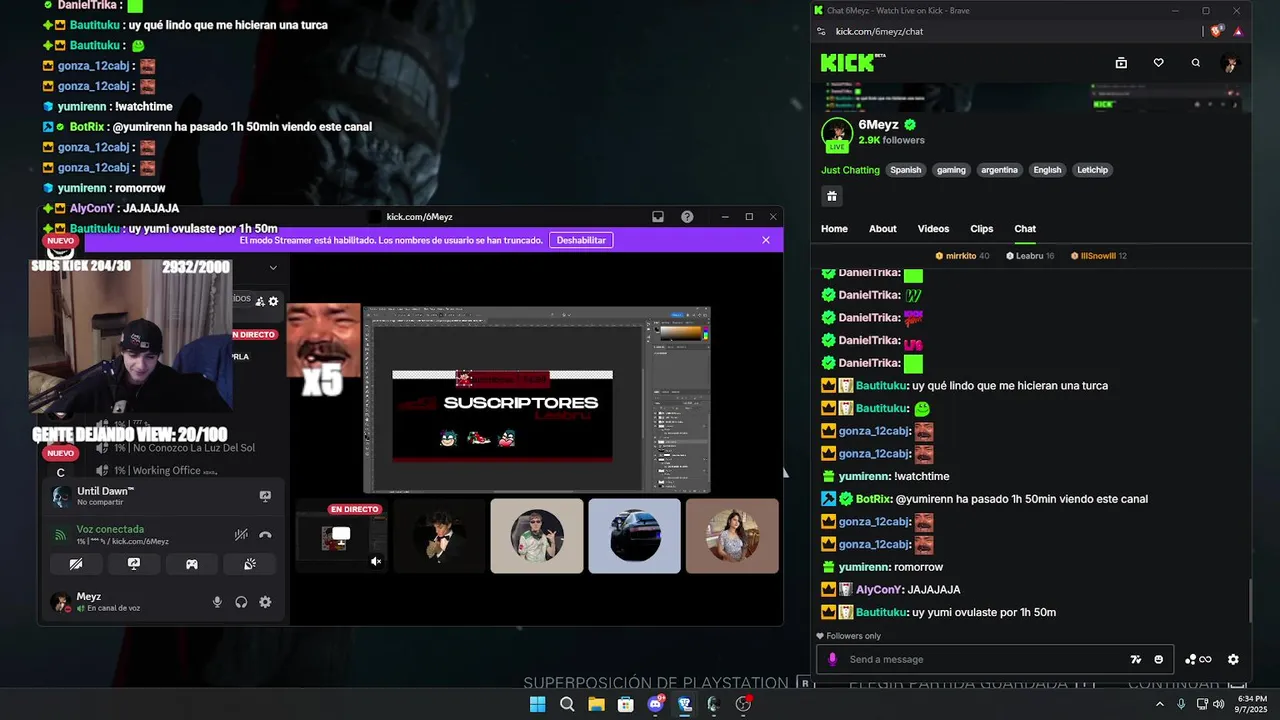Click AlyConY username in Kick chat
The image size is (1280, 720).
pos(879,590)
